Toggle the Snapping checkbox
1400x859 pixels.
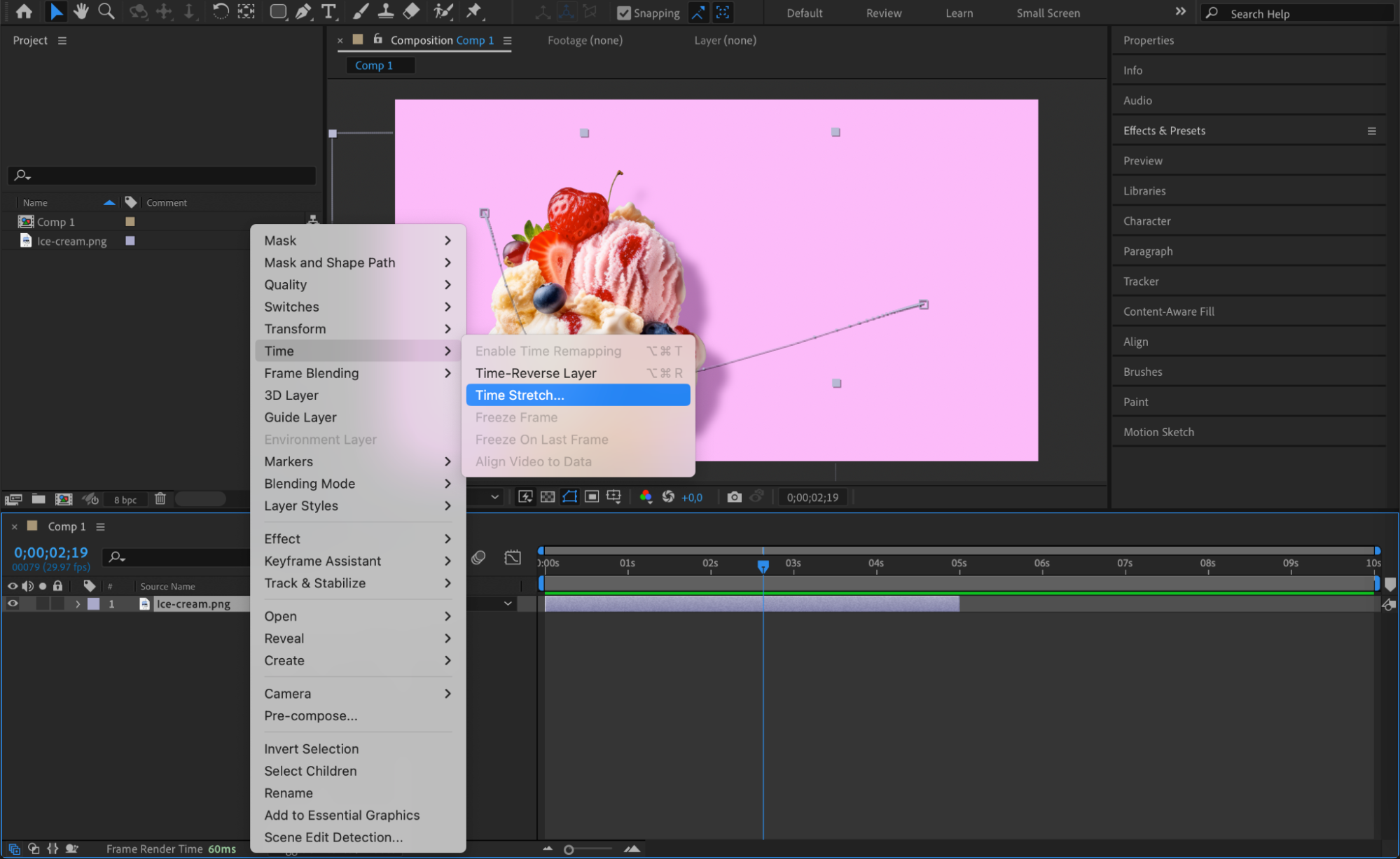pos(623,13)
